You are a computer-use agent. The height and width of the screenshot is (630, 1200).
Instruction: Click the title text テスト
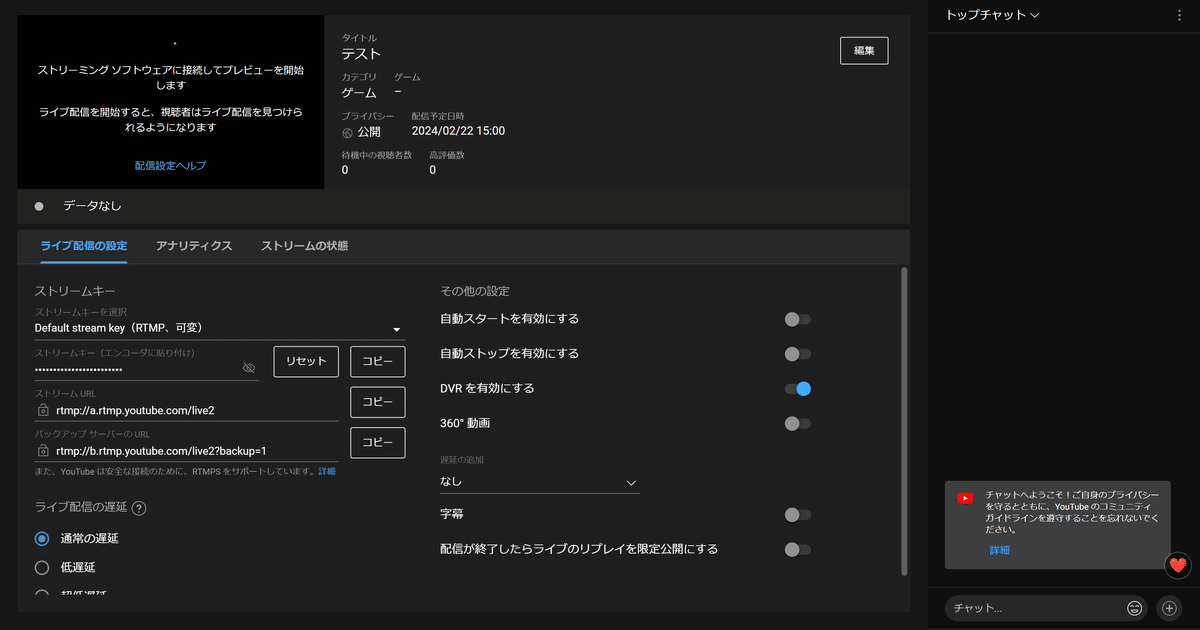click(x=361, y=54)
